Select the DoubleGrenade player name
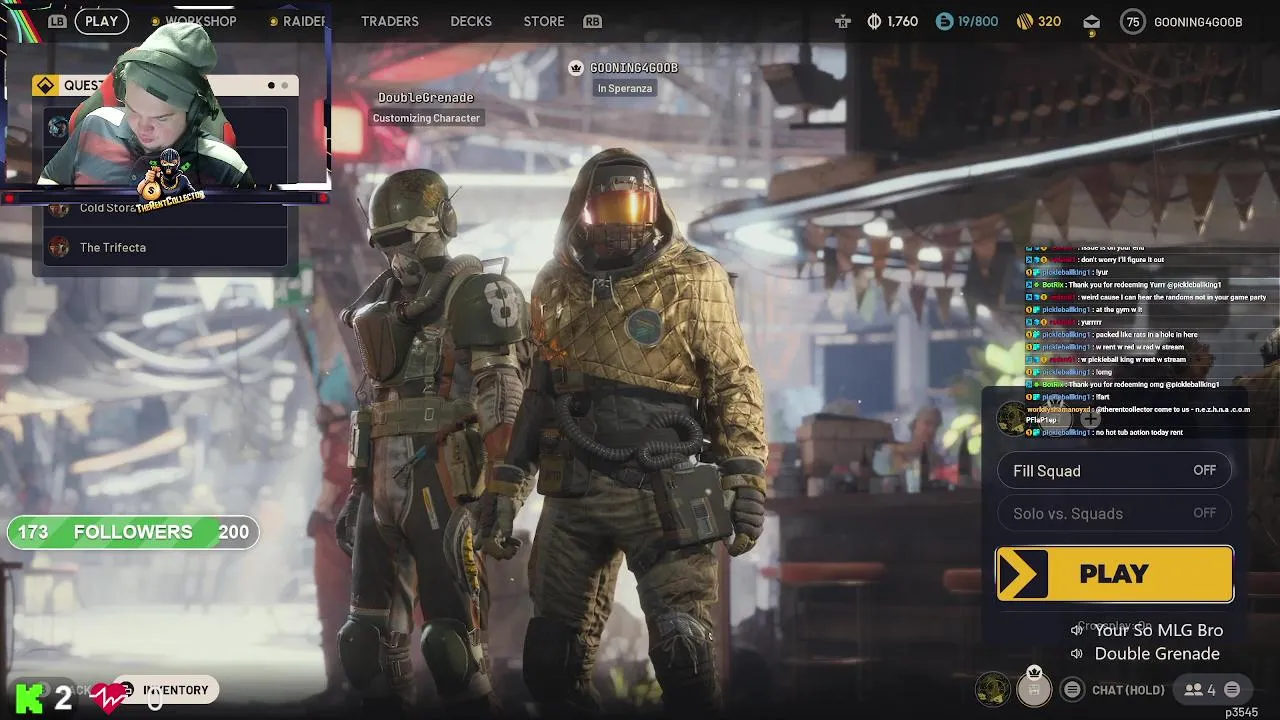This screenshot has height=720, width=1280. coord(426,97)
